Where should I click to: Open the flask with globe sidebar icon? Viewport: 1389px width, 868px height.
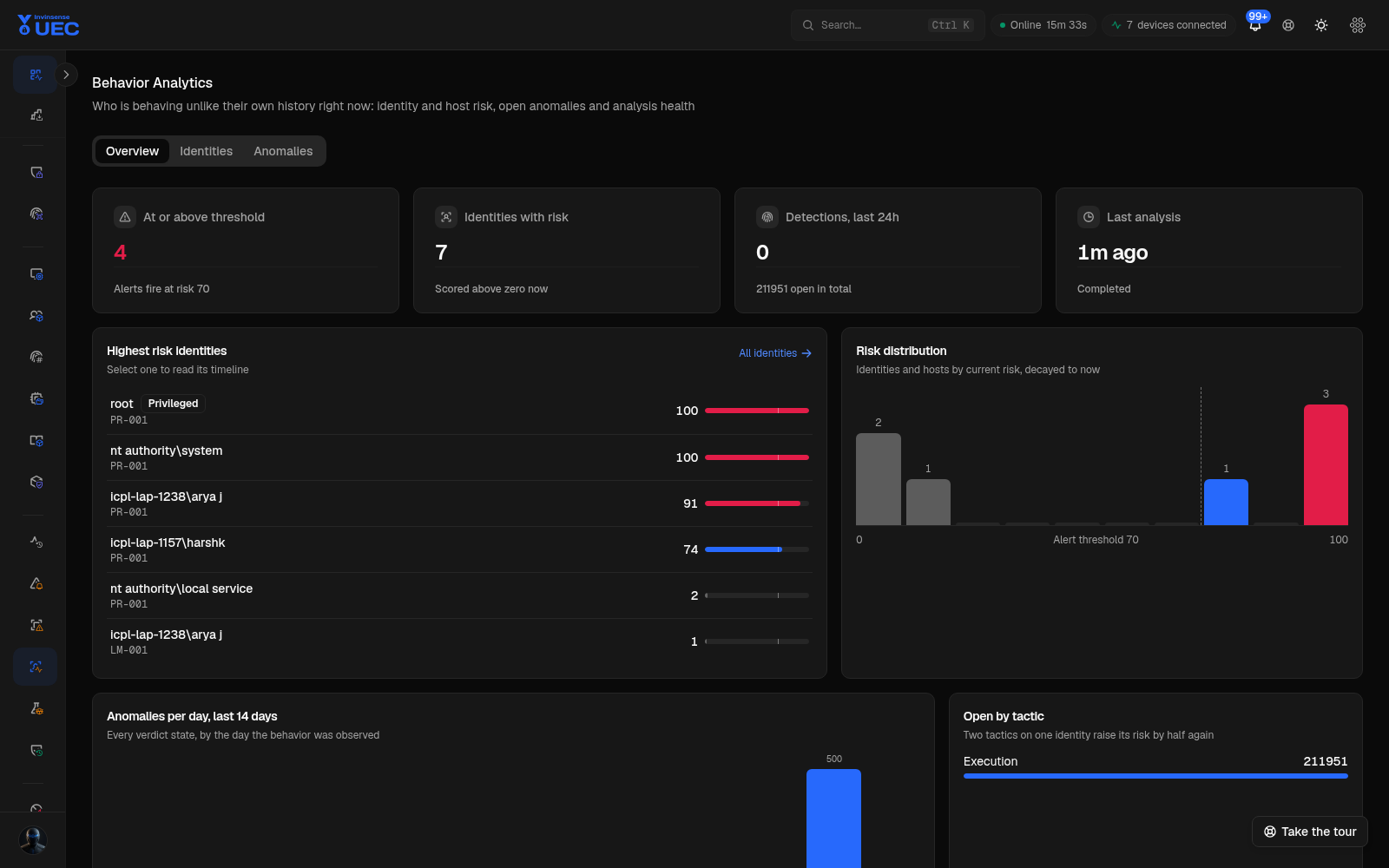pyautogui.click(x=36, y=708)
